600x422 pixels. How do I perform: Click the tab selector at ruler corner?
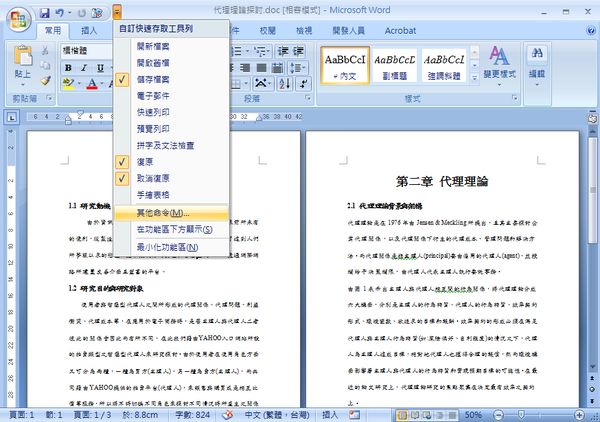tap(12, 117)
